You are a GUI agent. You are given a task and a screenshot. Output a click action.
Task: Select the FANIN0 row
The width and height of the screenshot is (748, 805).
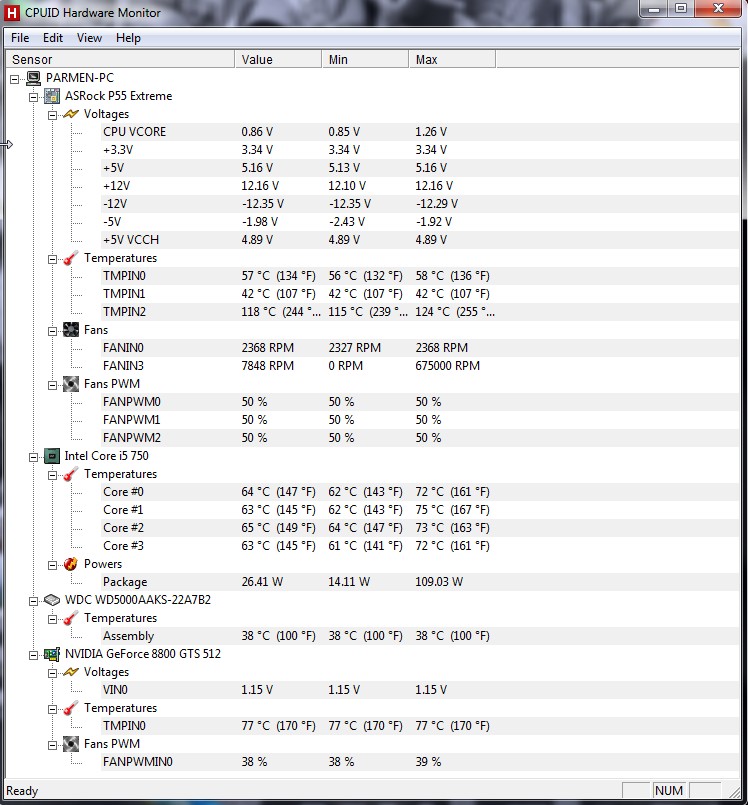[x=420, y=348]
